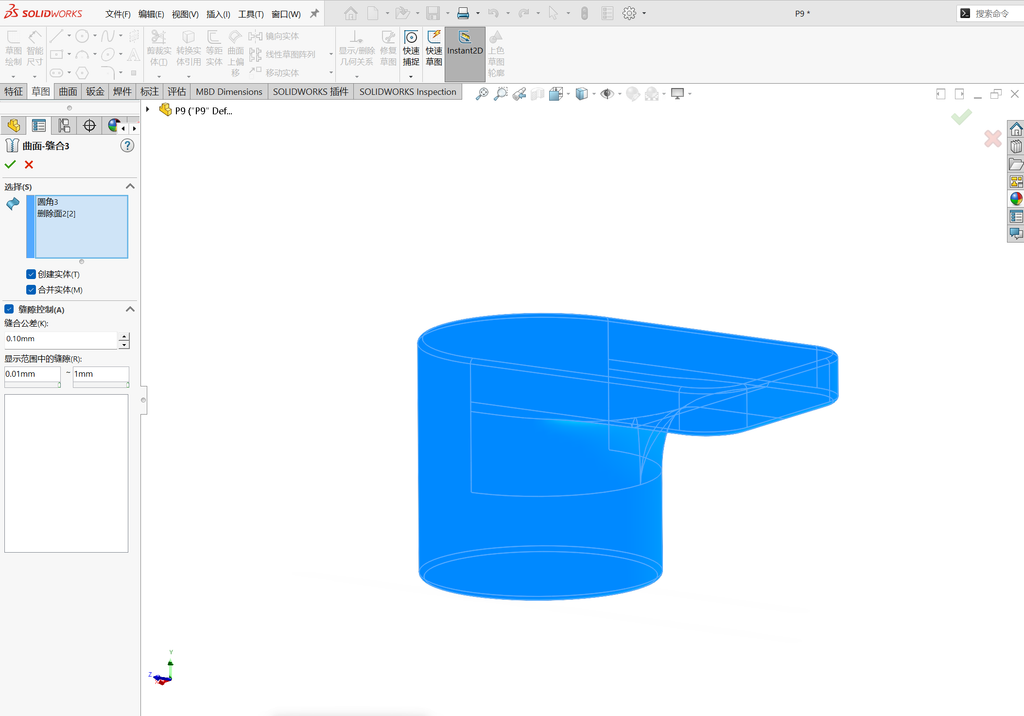
Task: Open the DisplayManager color ball tab
Action: pos(114,125)
